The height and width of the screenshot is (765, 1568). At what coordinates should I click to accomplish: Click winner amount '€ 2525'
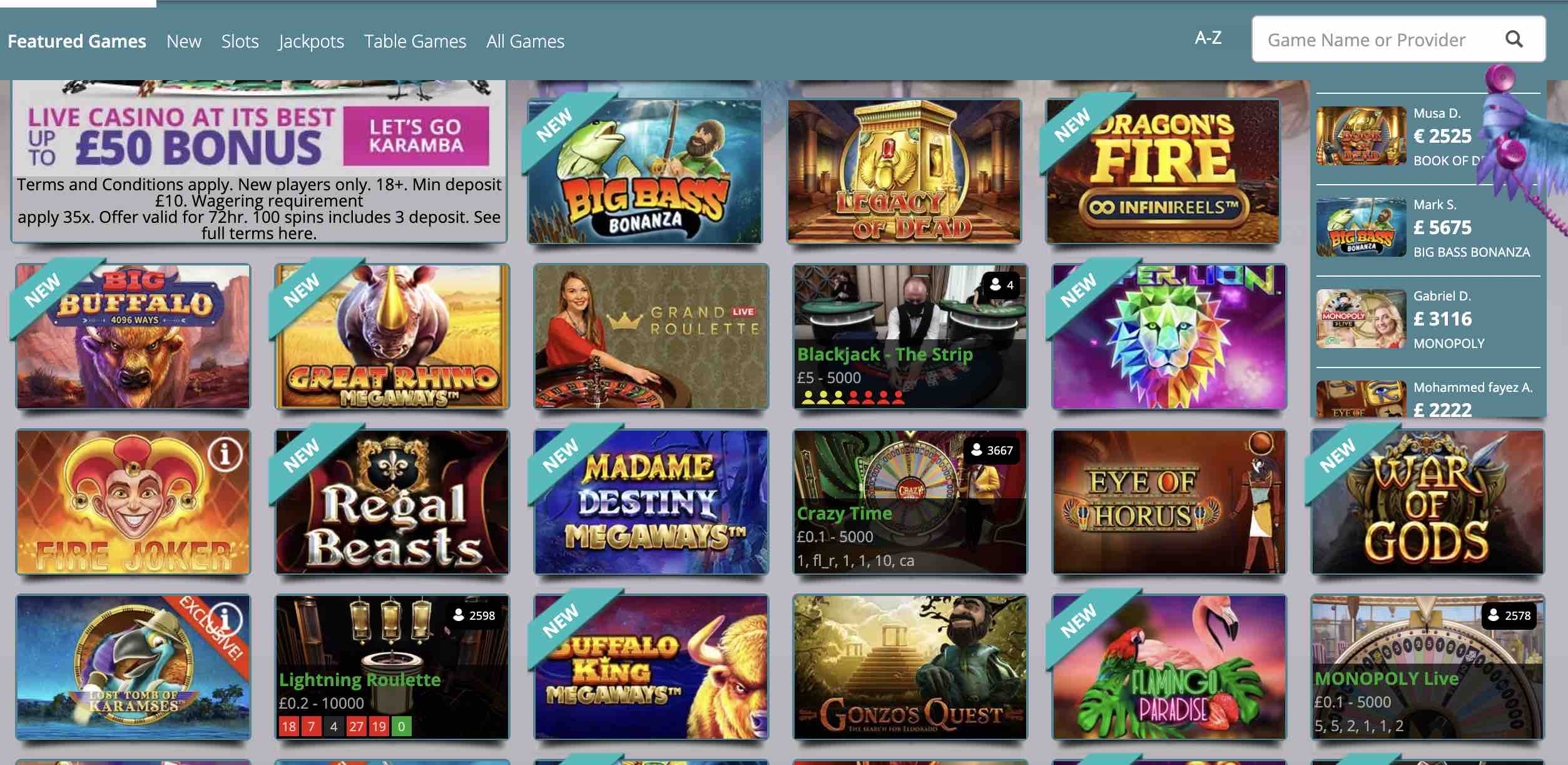[1443, 136]
